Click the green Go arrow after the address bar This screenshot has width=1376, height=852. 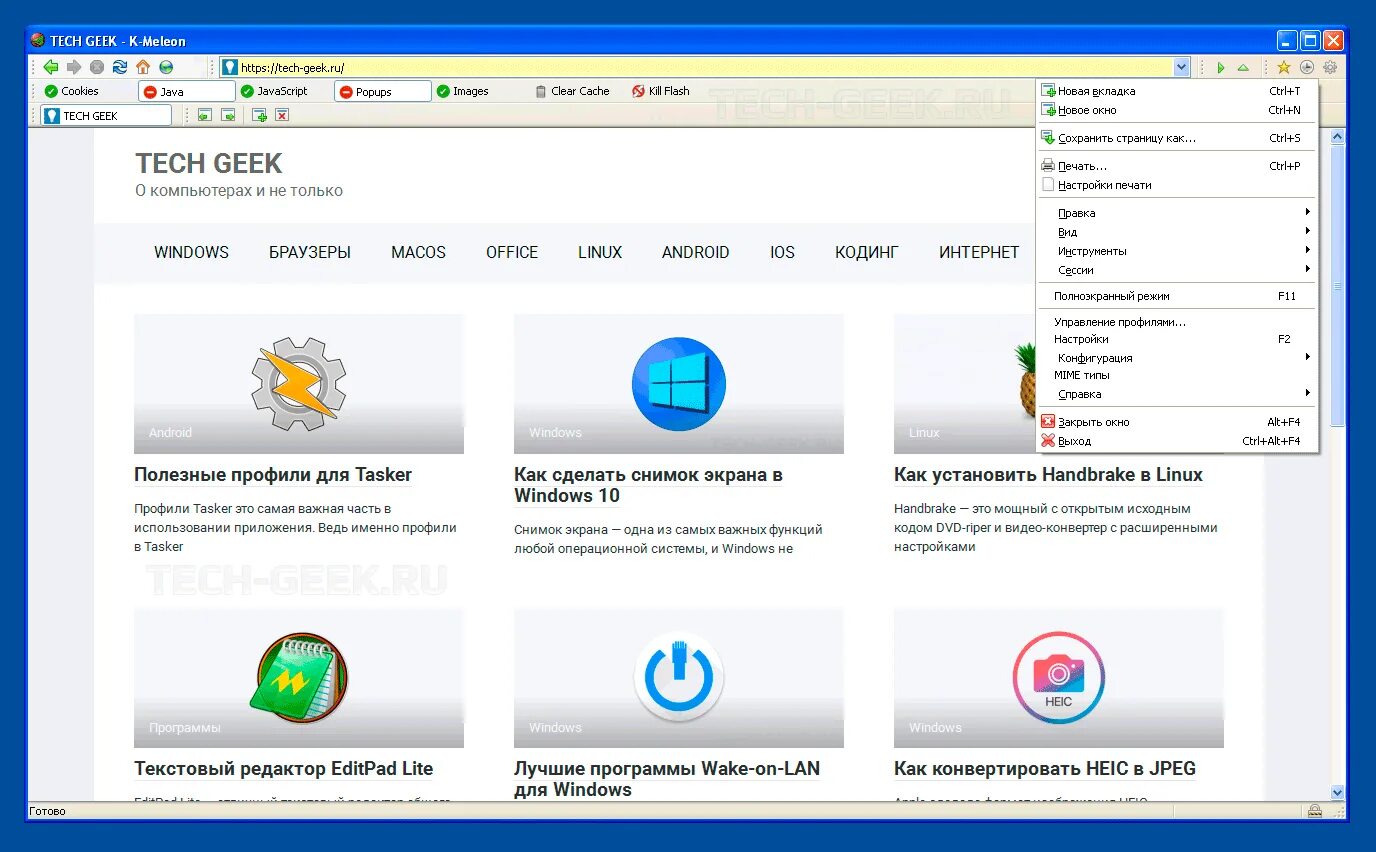tap(1220, 68)
